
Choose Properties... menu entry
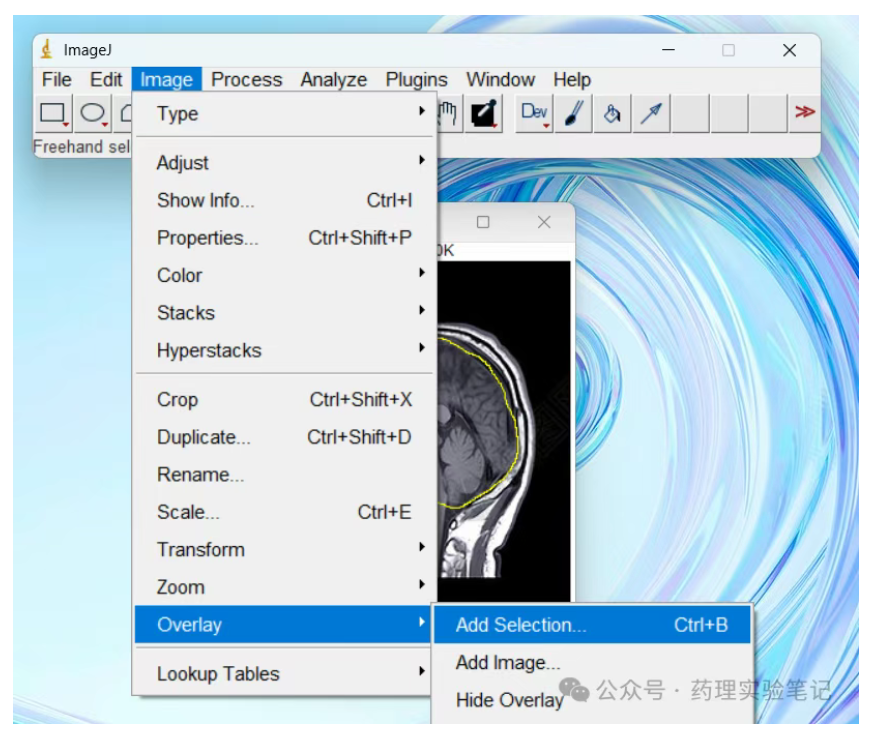point(284,238)
